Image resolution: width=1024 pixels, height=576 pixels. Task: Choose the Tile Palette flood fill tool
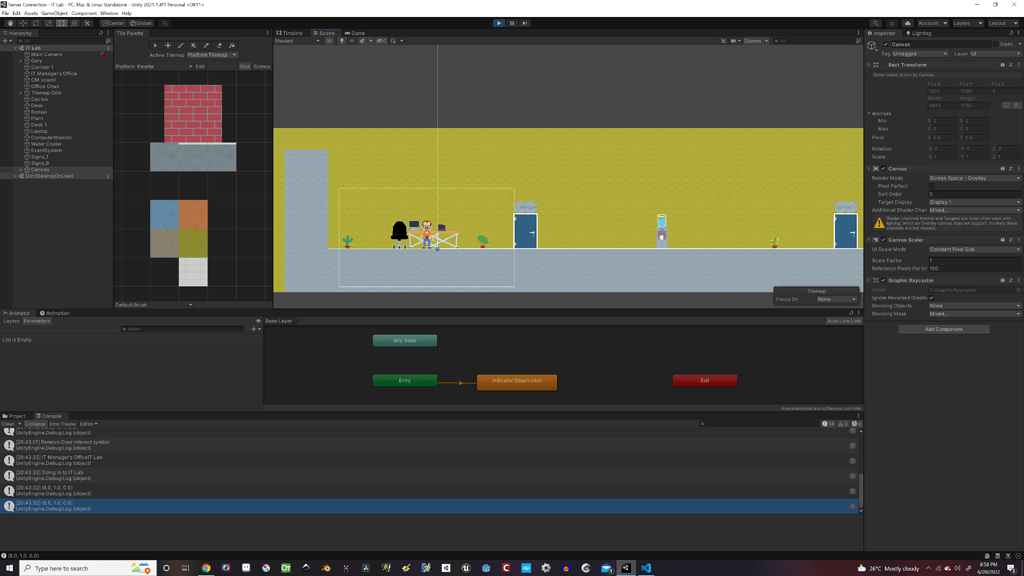(x=232, y=46)
